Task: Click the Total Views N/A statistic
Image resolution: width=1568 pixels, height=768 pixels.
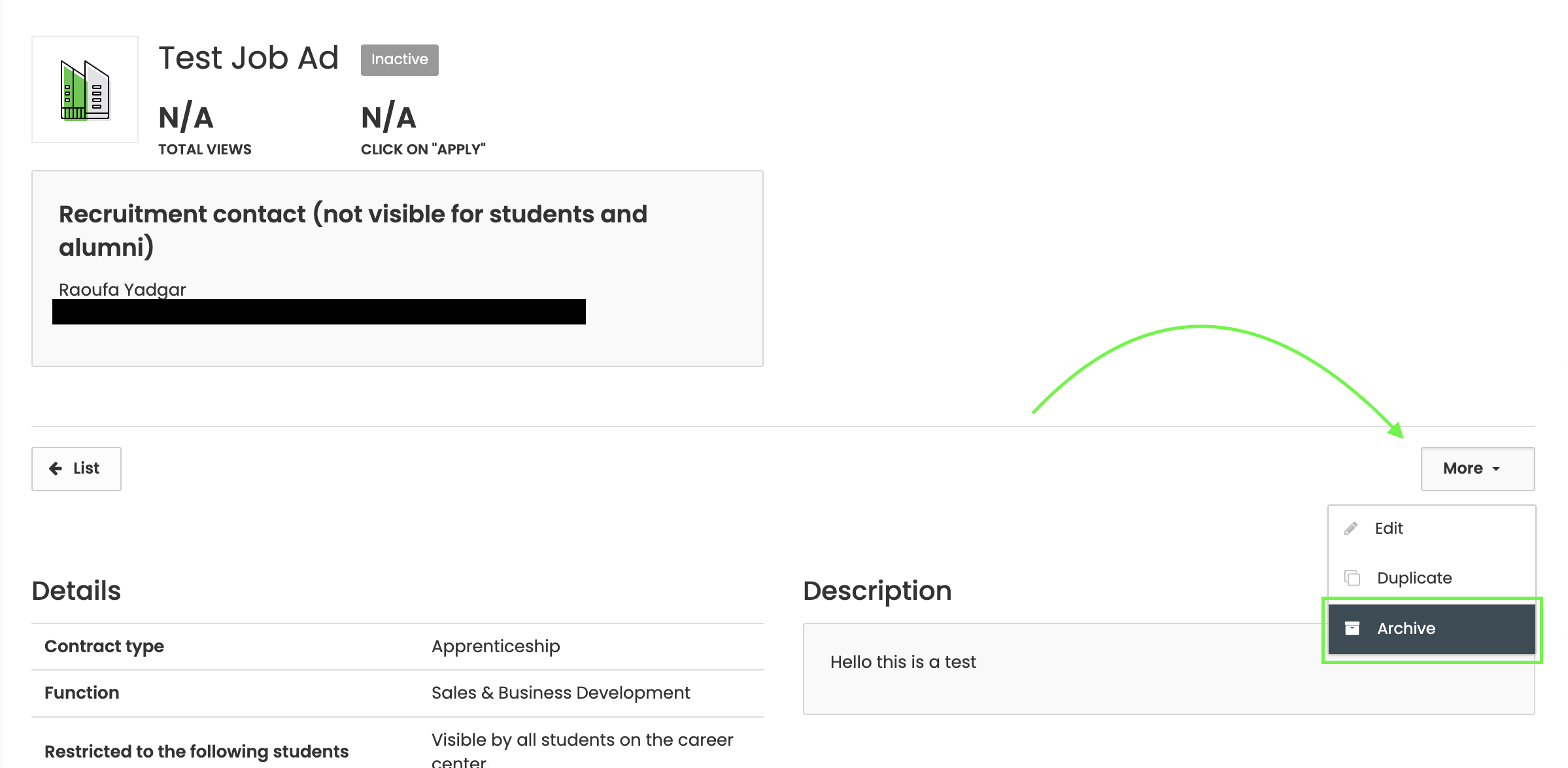Action: pos(186,118)
